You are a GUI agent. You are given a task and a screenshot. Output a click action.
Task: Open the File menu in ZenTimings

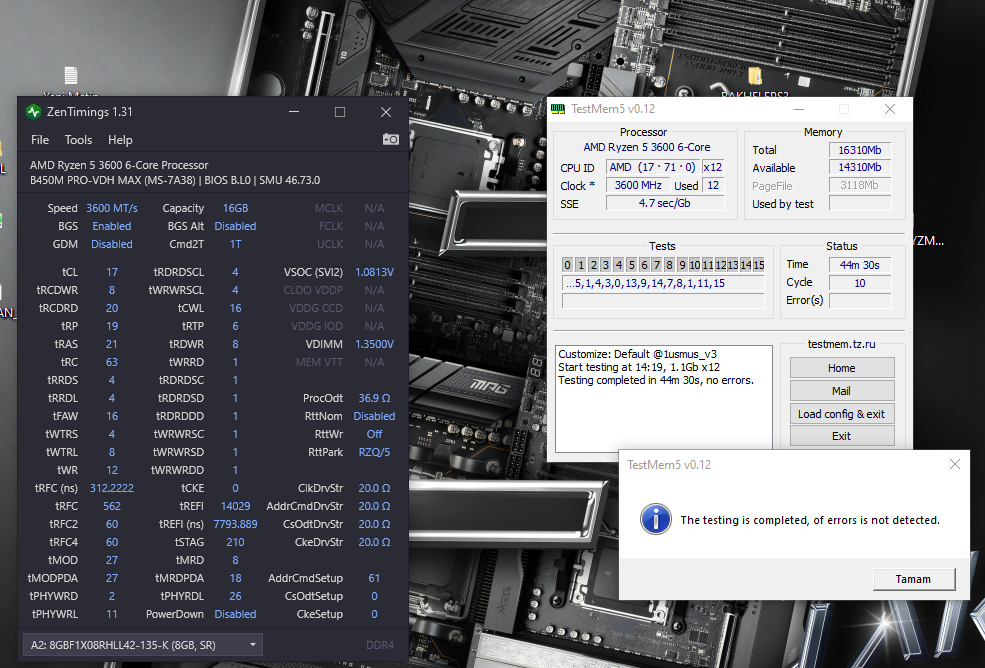tap(40, 140)
